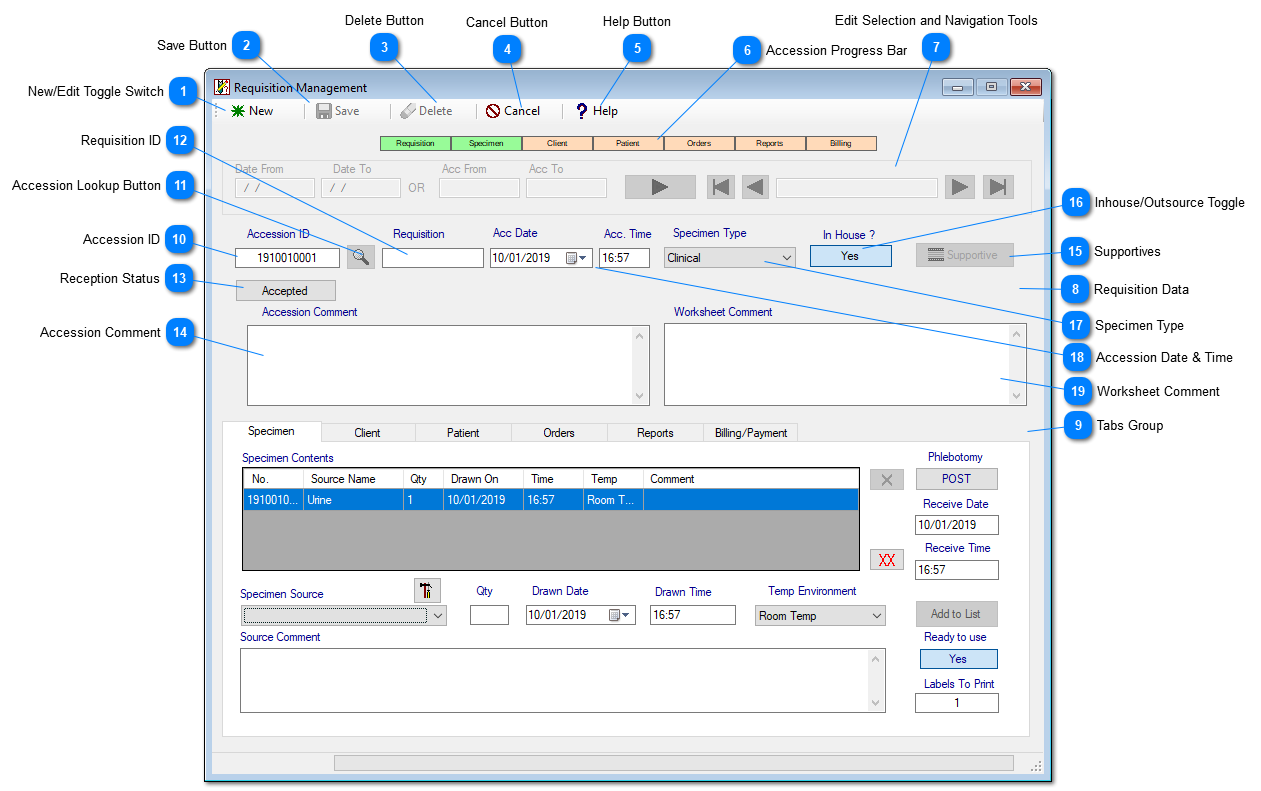Image resolution: width=1261 pixels, height=791 pixels.
Task: Click the Accepted reception status button
Action: (x=285, y=291)
